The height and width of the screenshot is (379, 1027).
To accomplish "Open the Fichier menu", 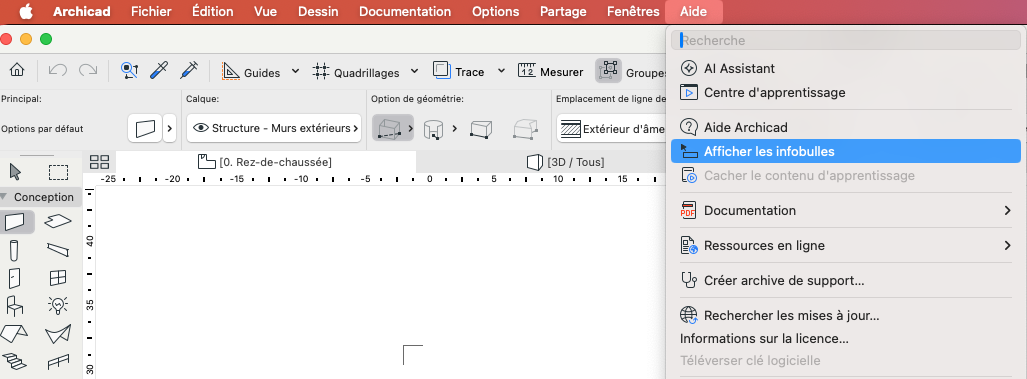I will [151, 11].
